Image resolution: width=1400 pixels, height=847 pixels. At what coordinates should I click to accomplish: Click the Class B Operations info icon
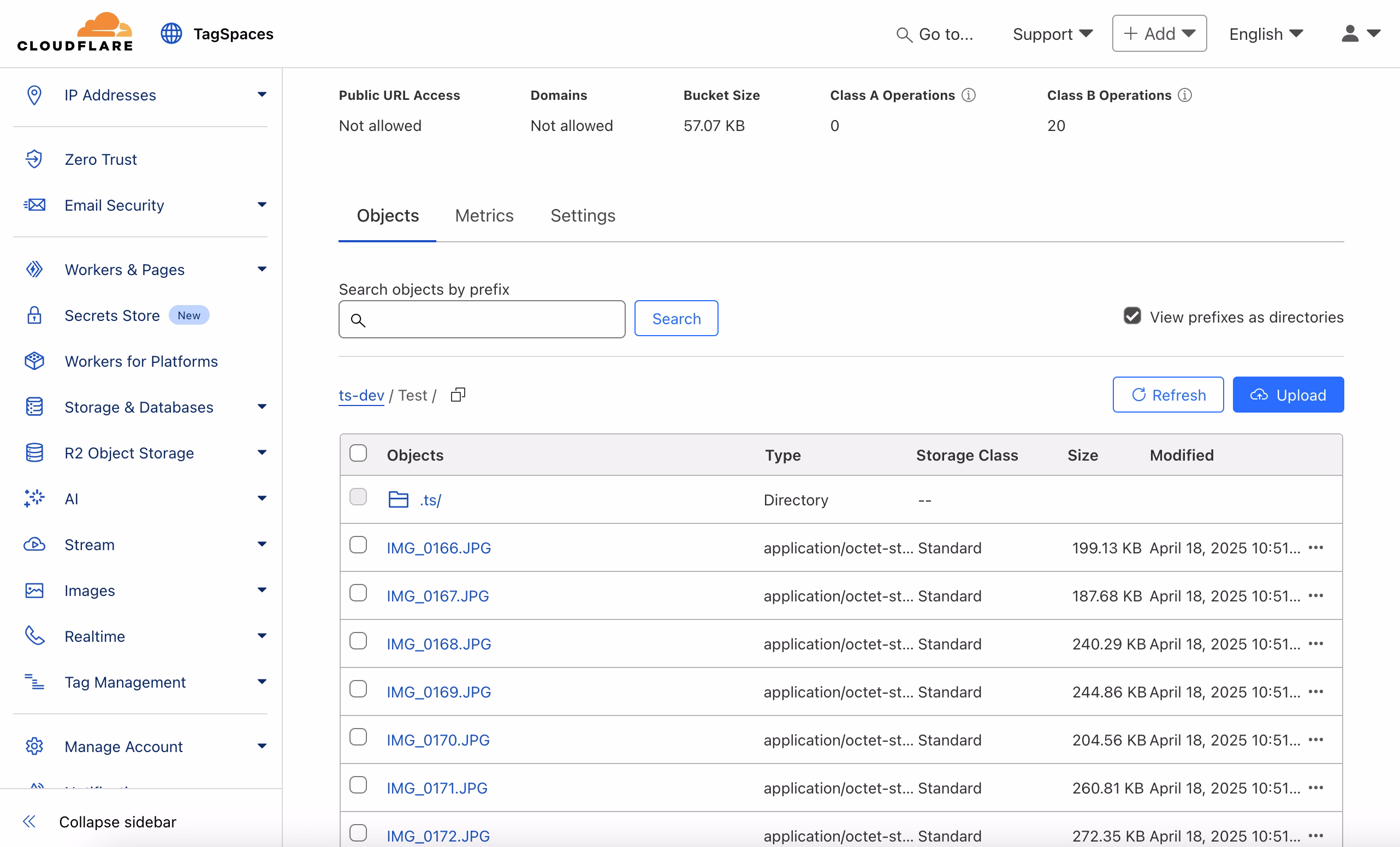pos(1185,95)
